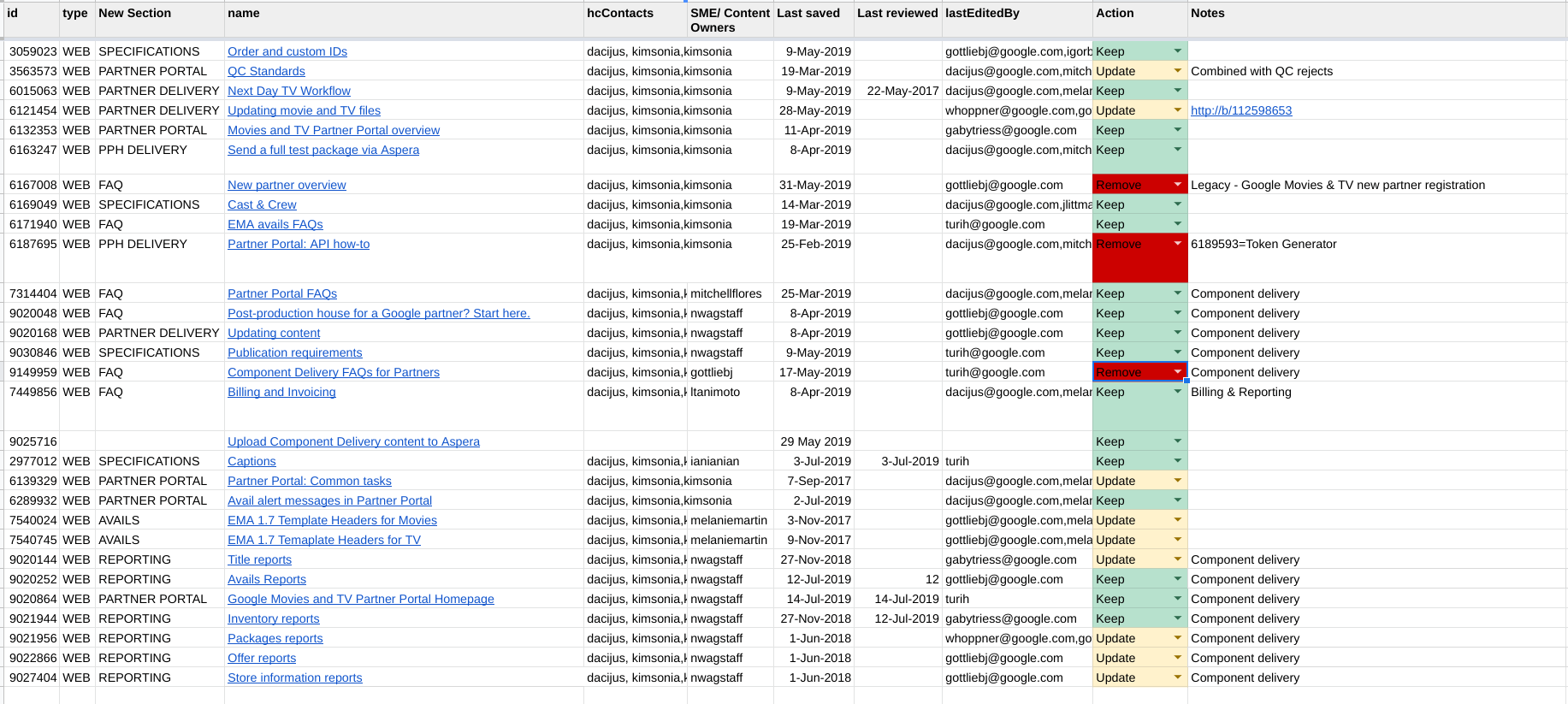1568x704 pixels.
Task: Select the ltanimoto owner cell
Action: point(731,405)
